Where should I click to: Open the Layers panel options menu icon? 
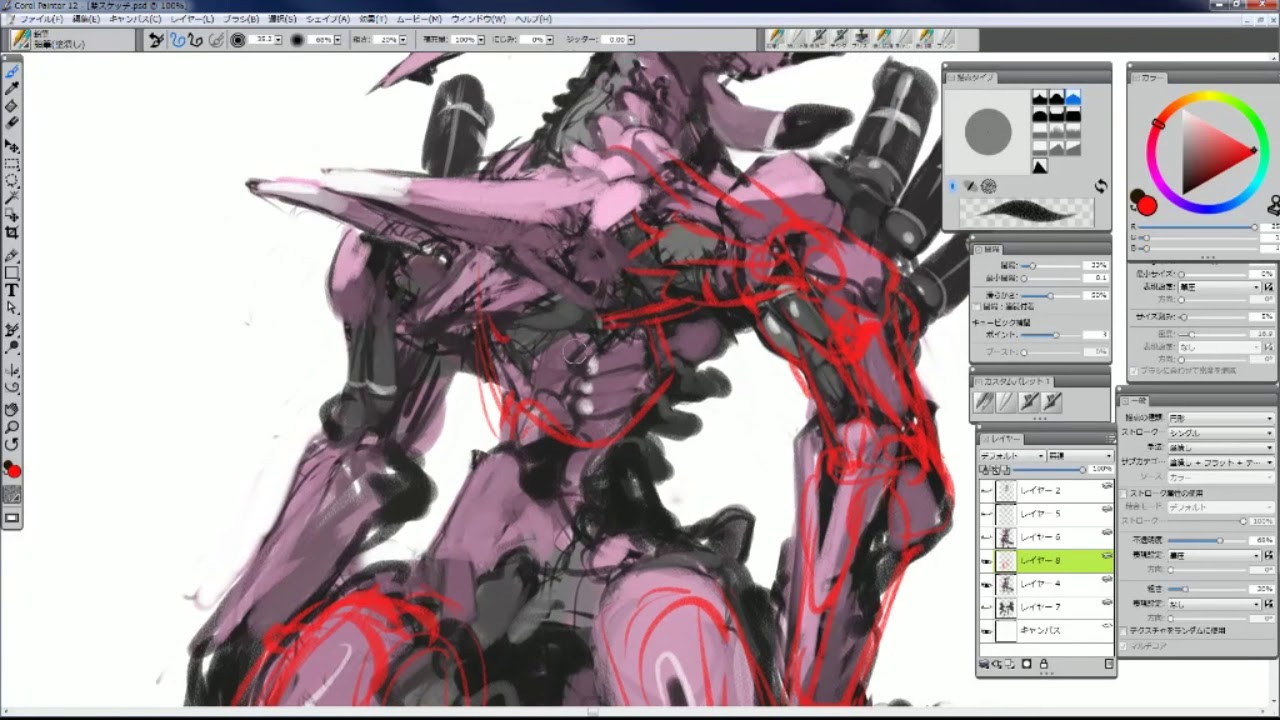point(1110,439)
